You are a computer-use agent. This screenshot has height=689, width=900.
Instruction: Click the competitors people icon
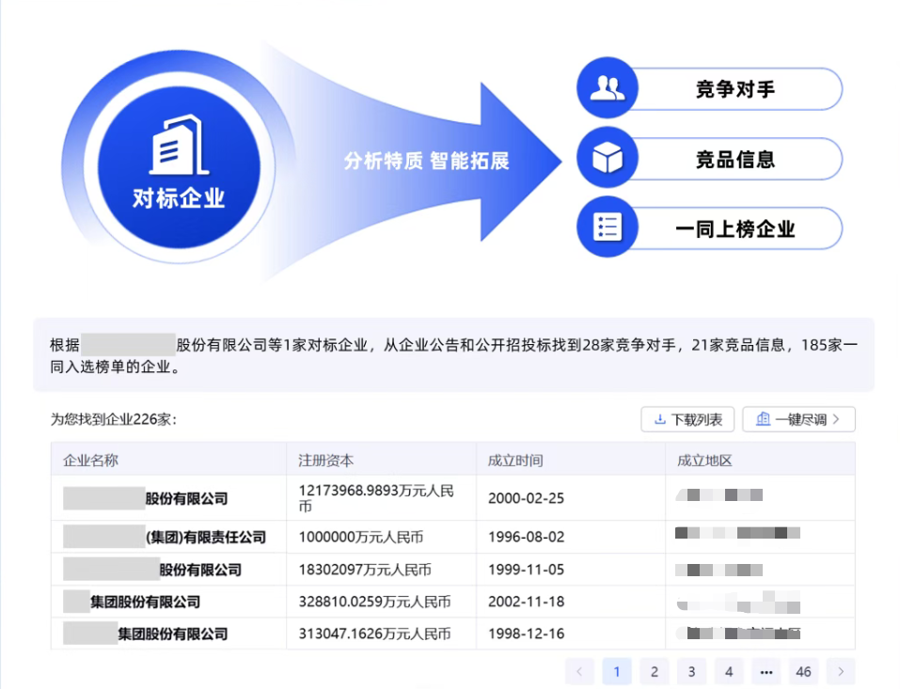point(607,89)
